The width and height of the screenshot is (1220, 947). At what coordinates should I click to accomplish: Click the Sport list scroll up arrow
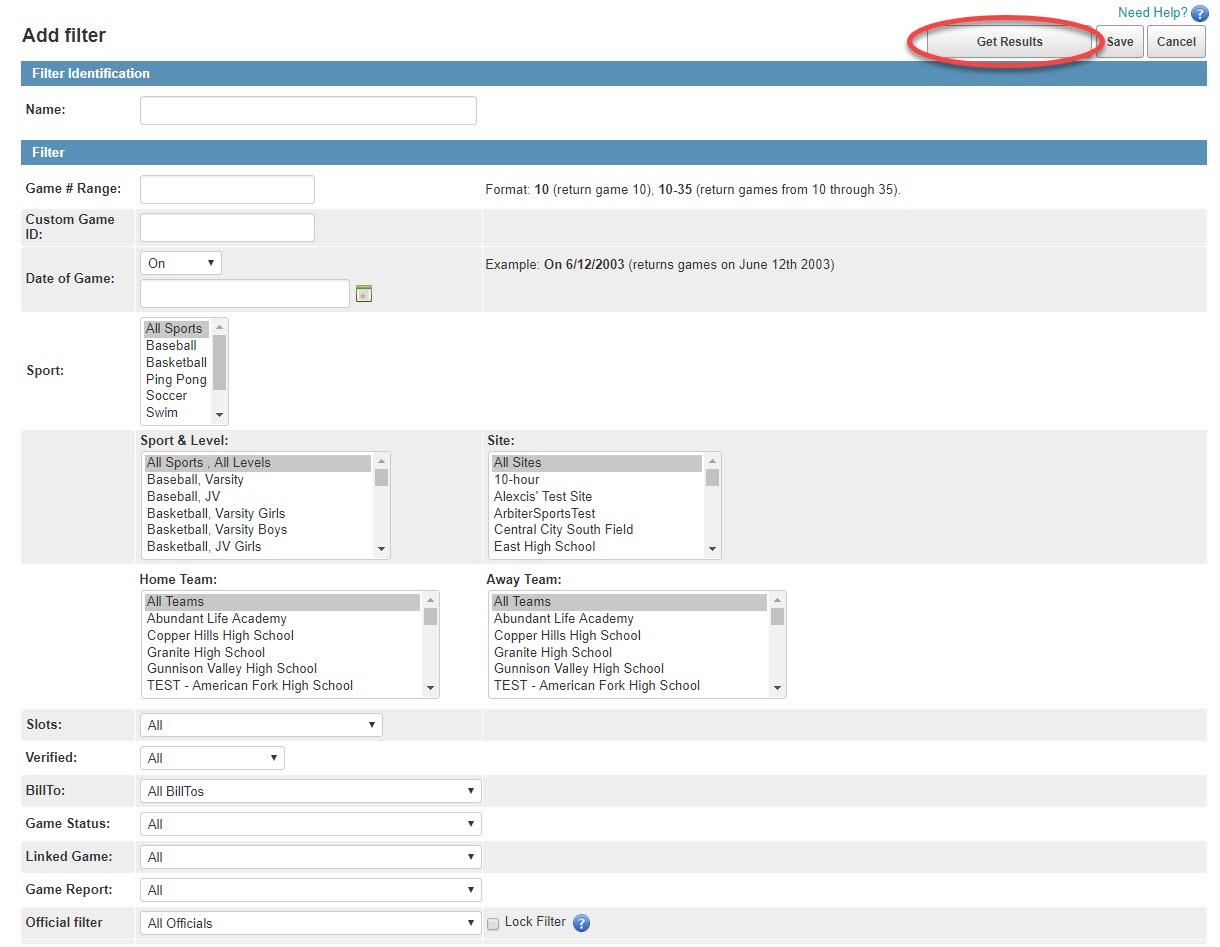click(219, 328)
